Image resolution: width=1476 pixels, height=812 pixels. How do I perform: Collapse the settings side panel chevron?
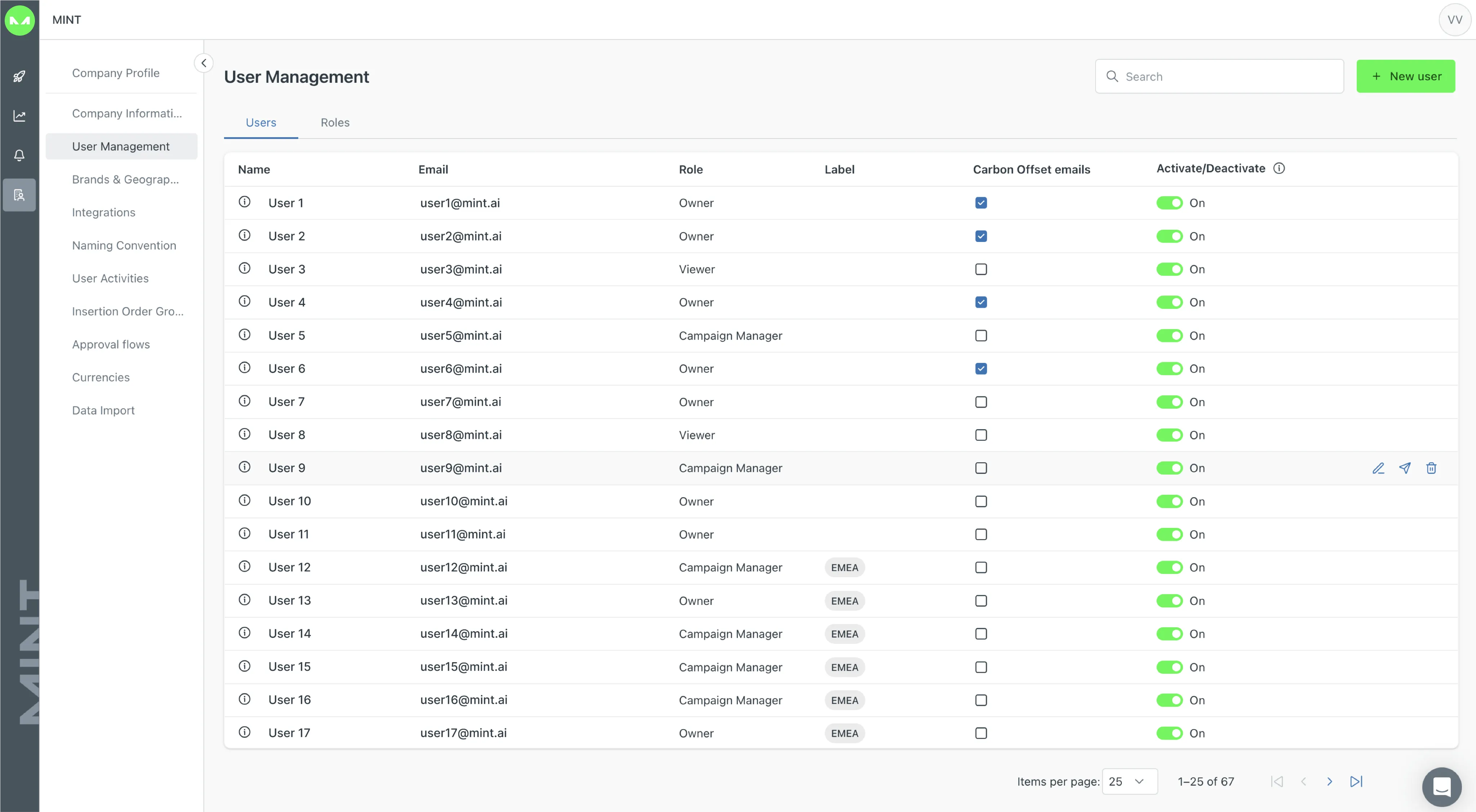(204, 63)
